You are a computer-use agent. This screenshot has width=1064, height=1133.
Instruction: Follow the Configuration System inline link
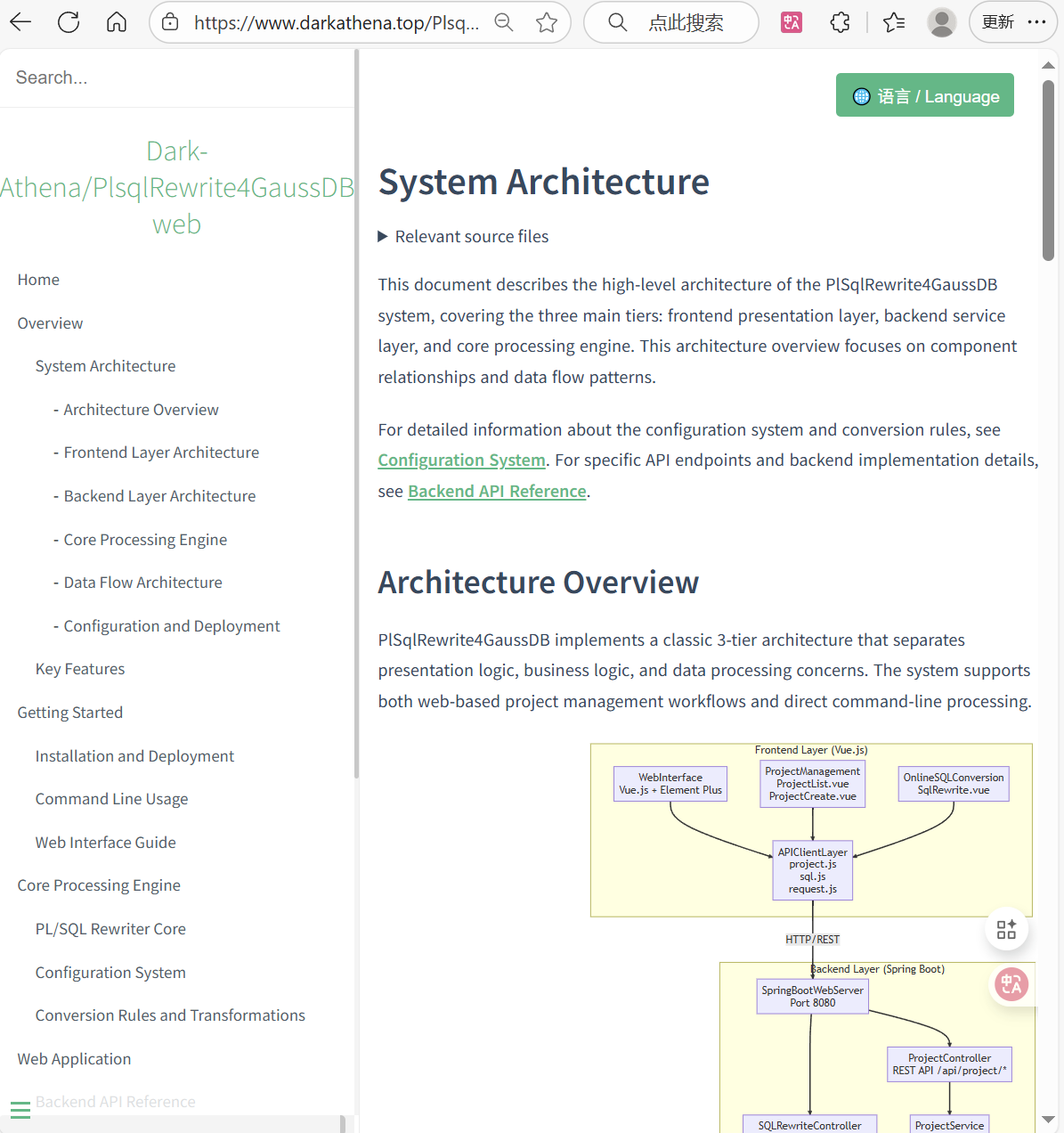pyautogui.click(x=461, y=461)
